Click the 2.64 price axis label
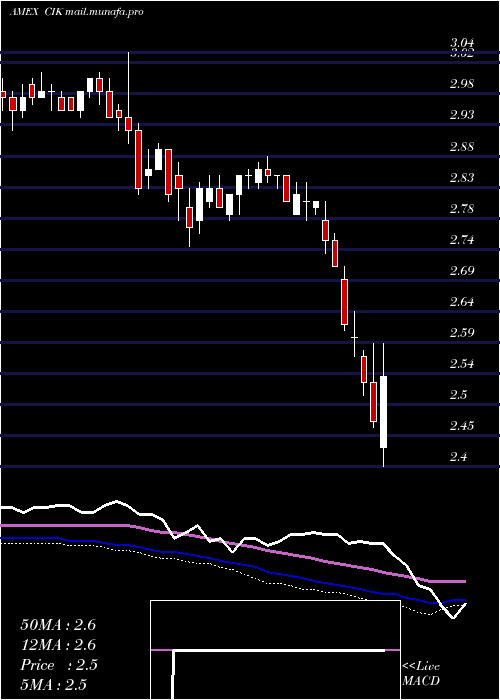The image size is (500, 700). point(462,301)
